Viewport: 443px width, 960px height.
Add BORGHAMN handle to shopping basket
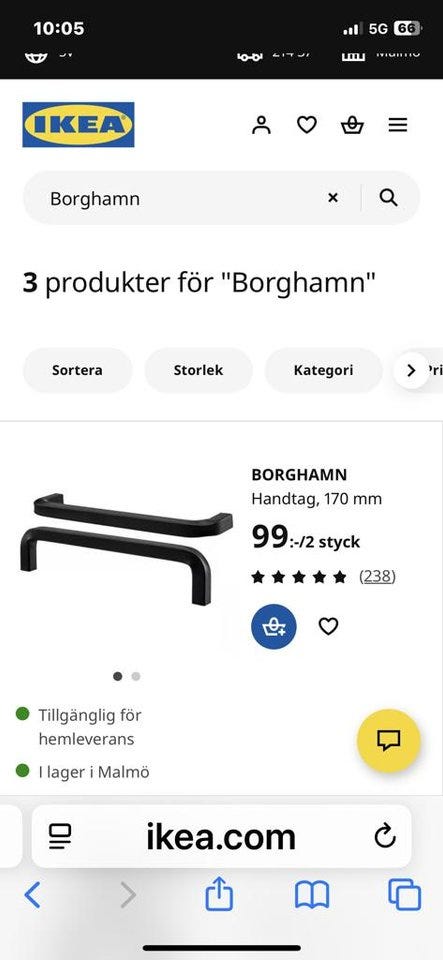click(274, 626)
